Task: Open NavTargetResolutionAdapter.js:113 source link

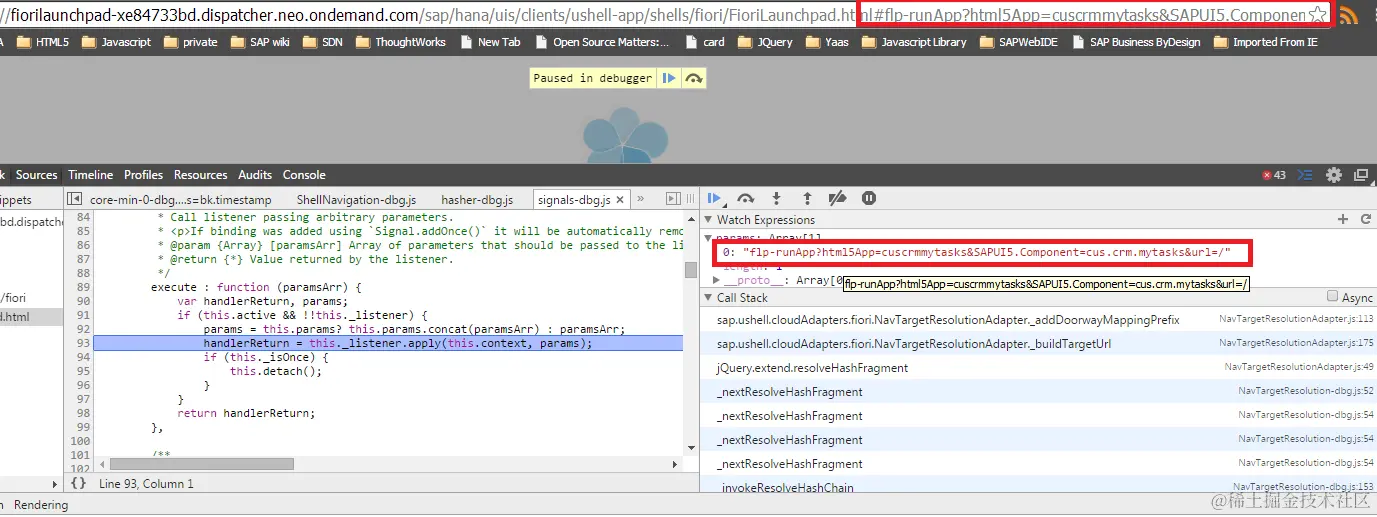Action: click(1296, 319)
